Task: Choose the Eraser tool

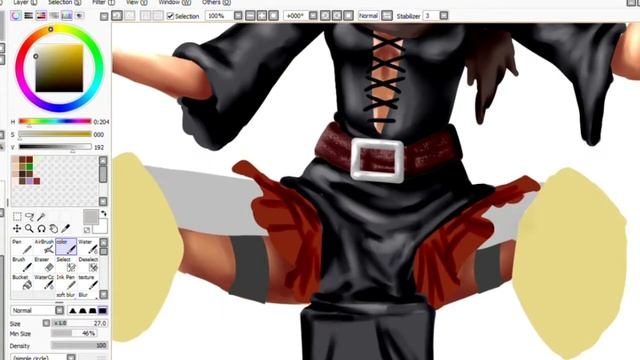Action: pos(44,264)
